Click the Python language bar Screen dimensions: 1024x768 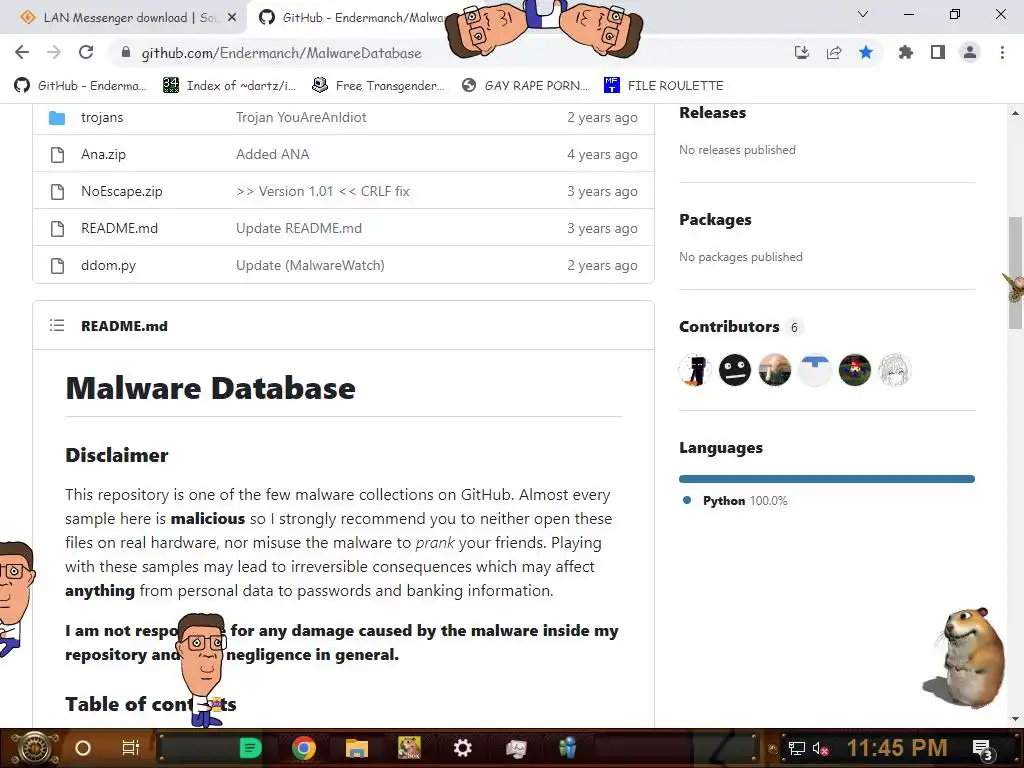827,479
